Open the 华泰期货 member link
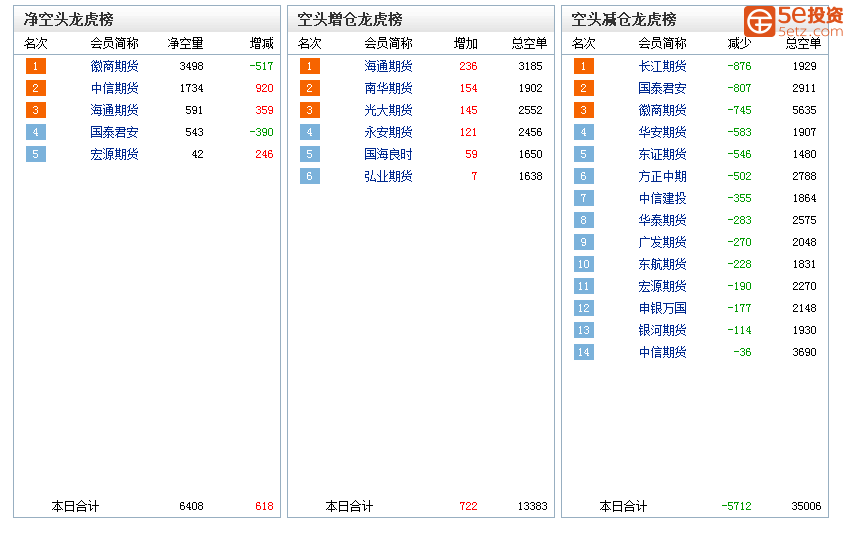The image size is (851, 550). (662, 220)
